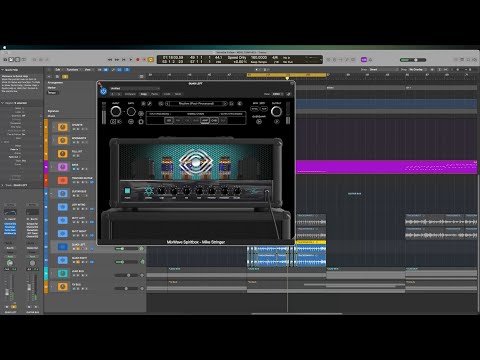Click the FX BUS track icon
The image size is (480, 360).
click(x=62, y=287)
